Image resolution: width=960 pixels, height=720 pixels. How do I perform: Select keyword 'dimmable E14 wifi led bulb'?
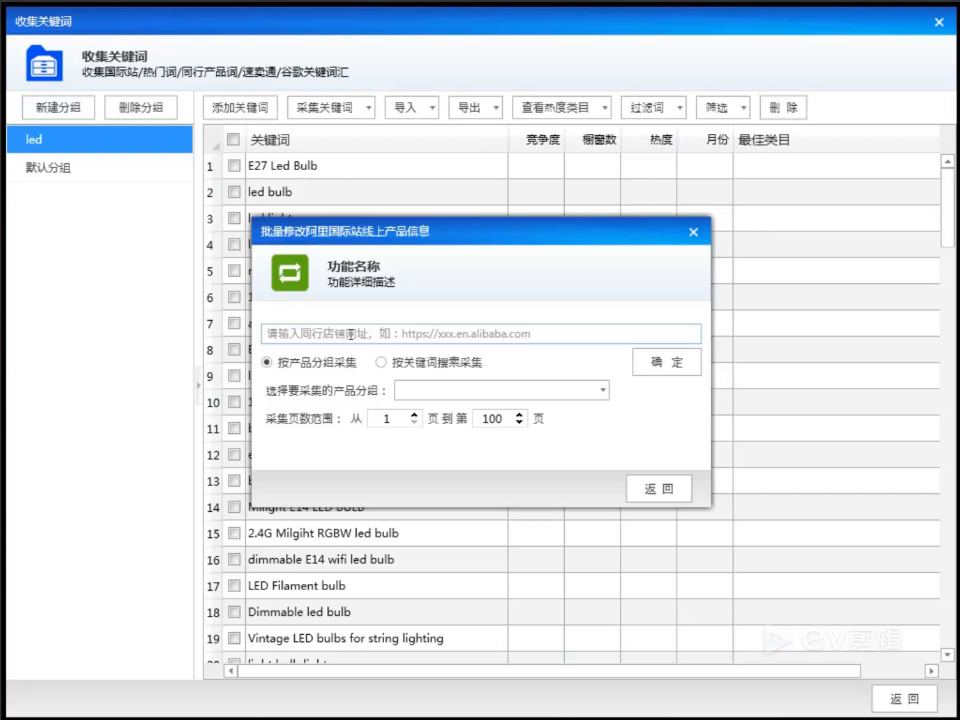321,560
